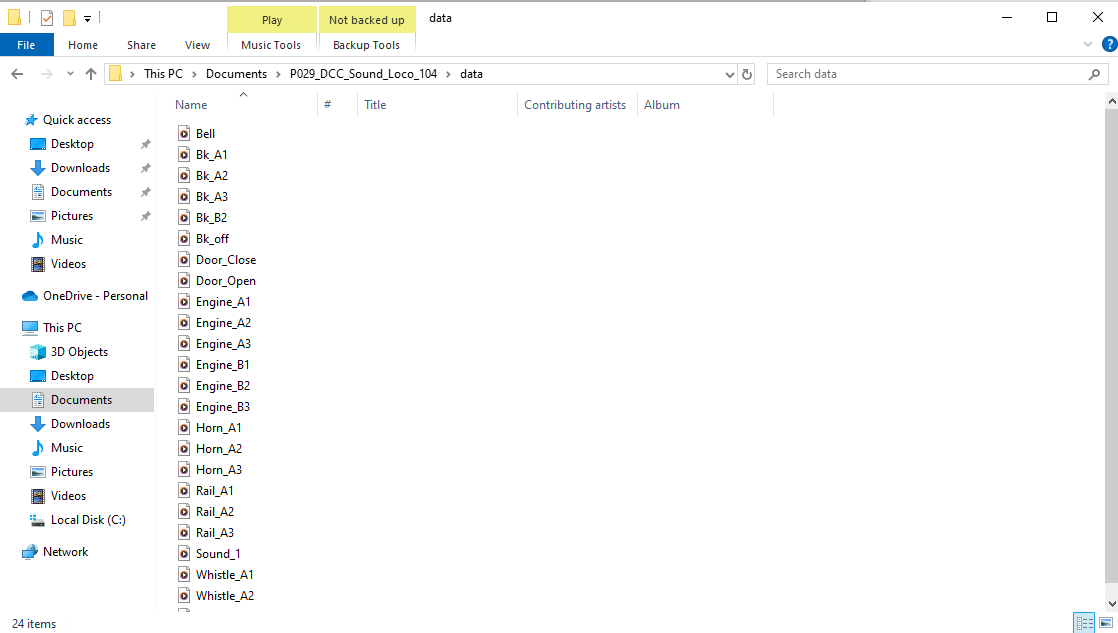Select the Bk_A1 audio file icon
Image resolution: width=1118 pixels, height=633 pixels.
point(184,155)
